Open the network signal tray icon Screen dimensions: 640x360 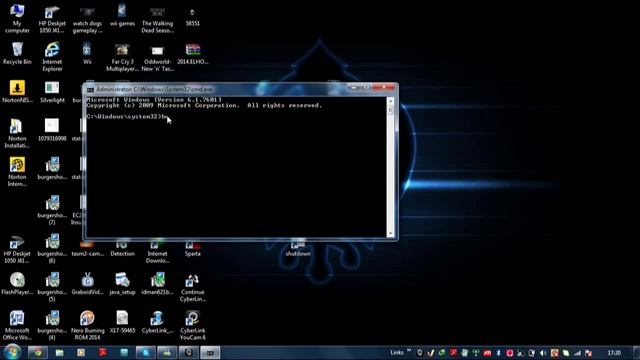(577, 353)
